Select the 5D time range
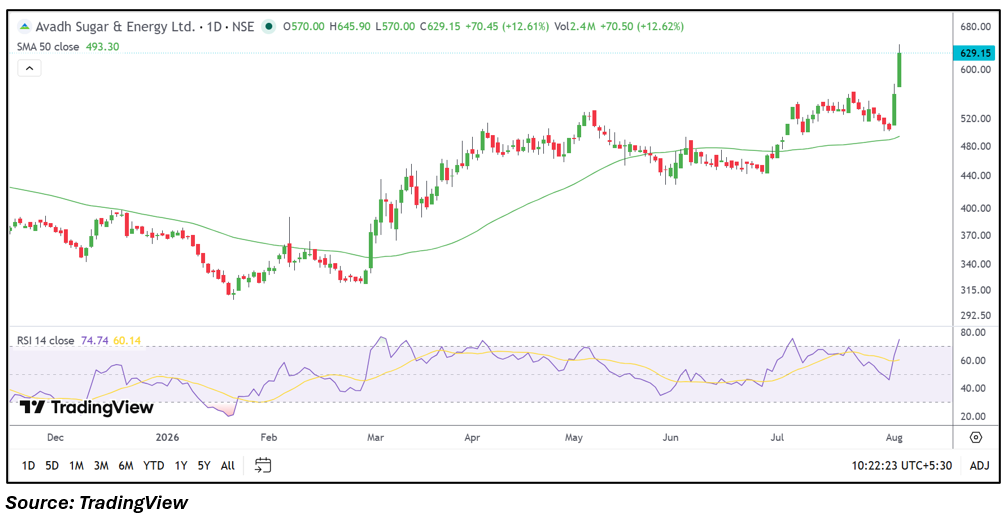The image size is (1003, 520). click(52, 466)
